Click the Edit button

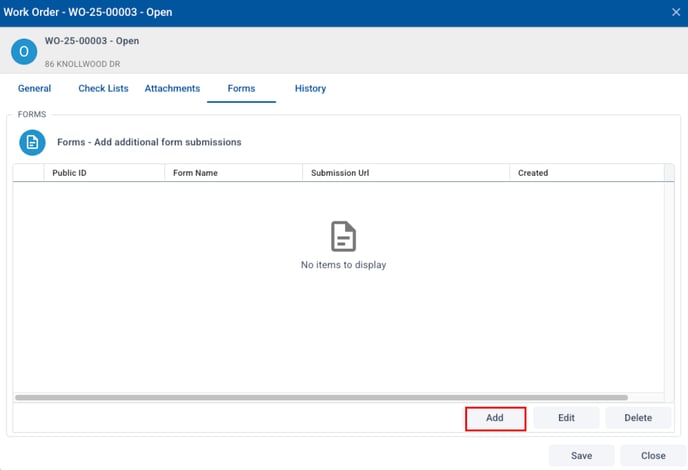click(x=566, y=418)
